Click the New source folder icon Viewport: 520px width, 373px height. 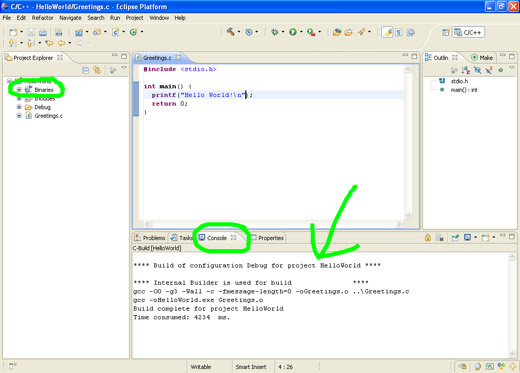coord(97,32)
